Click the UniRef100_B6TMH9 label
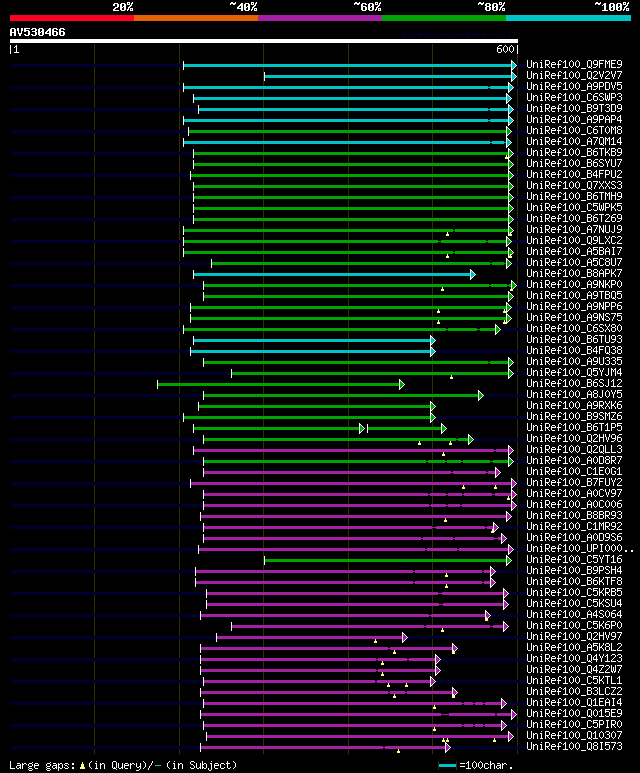Screen dimensions: 640x773 (574, 196)
